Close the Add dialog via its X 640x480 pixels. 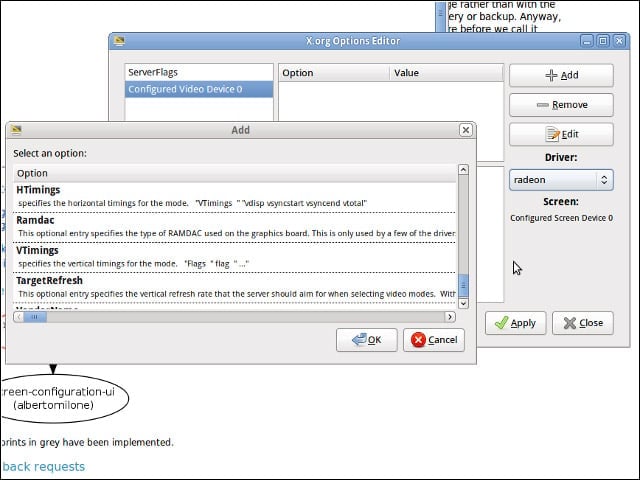point(465,130)
